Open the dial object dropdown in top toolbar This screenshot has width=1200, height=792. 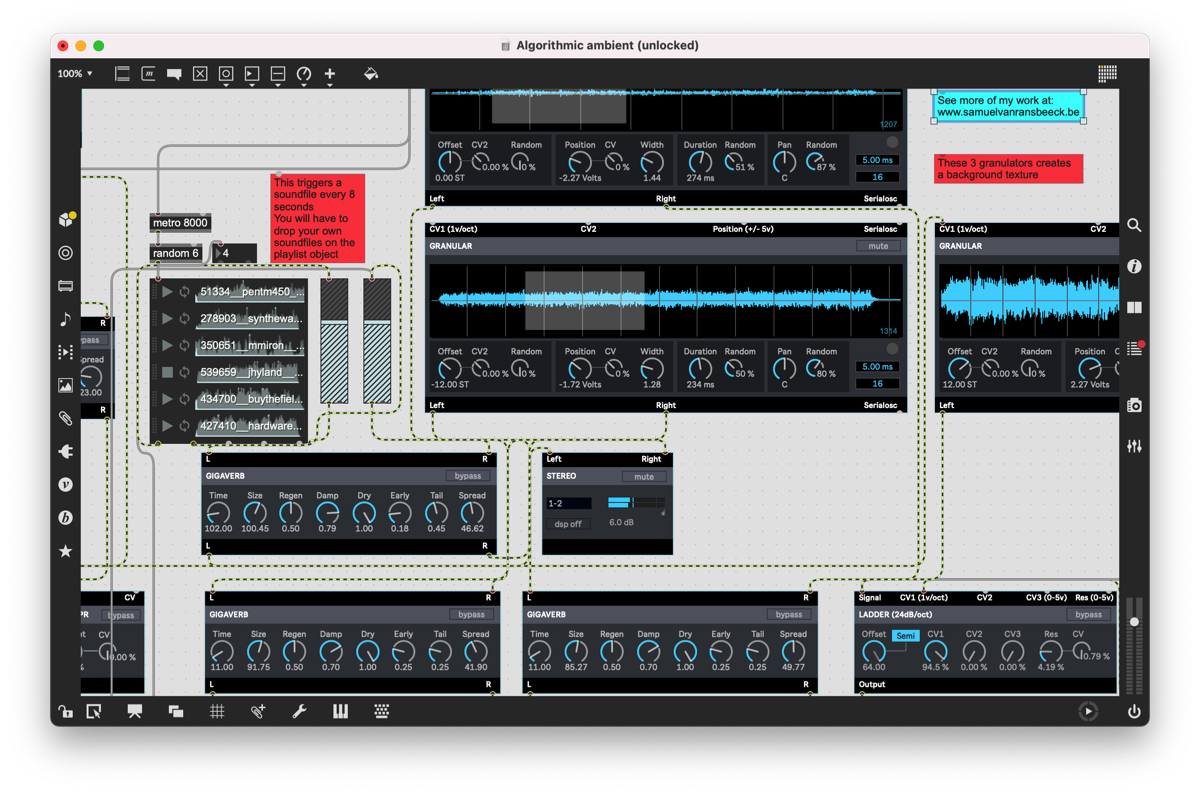[x=304, y=75]
